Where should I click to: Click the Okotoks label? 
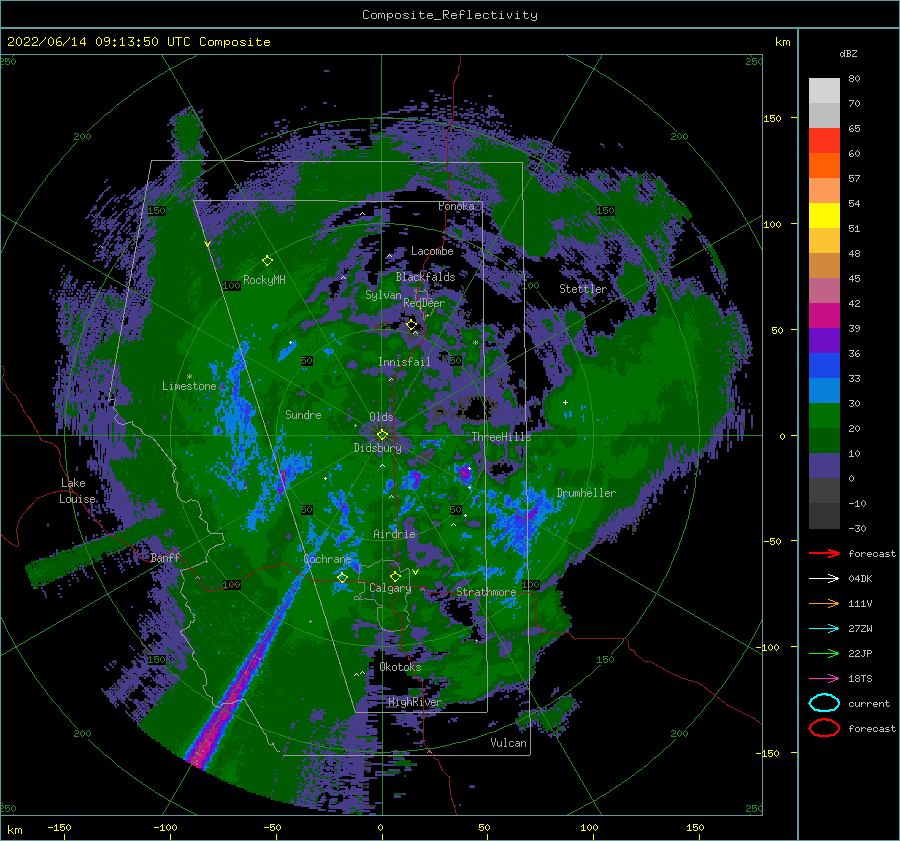400,667
